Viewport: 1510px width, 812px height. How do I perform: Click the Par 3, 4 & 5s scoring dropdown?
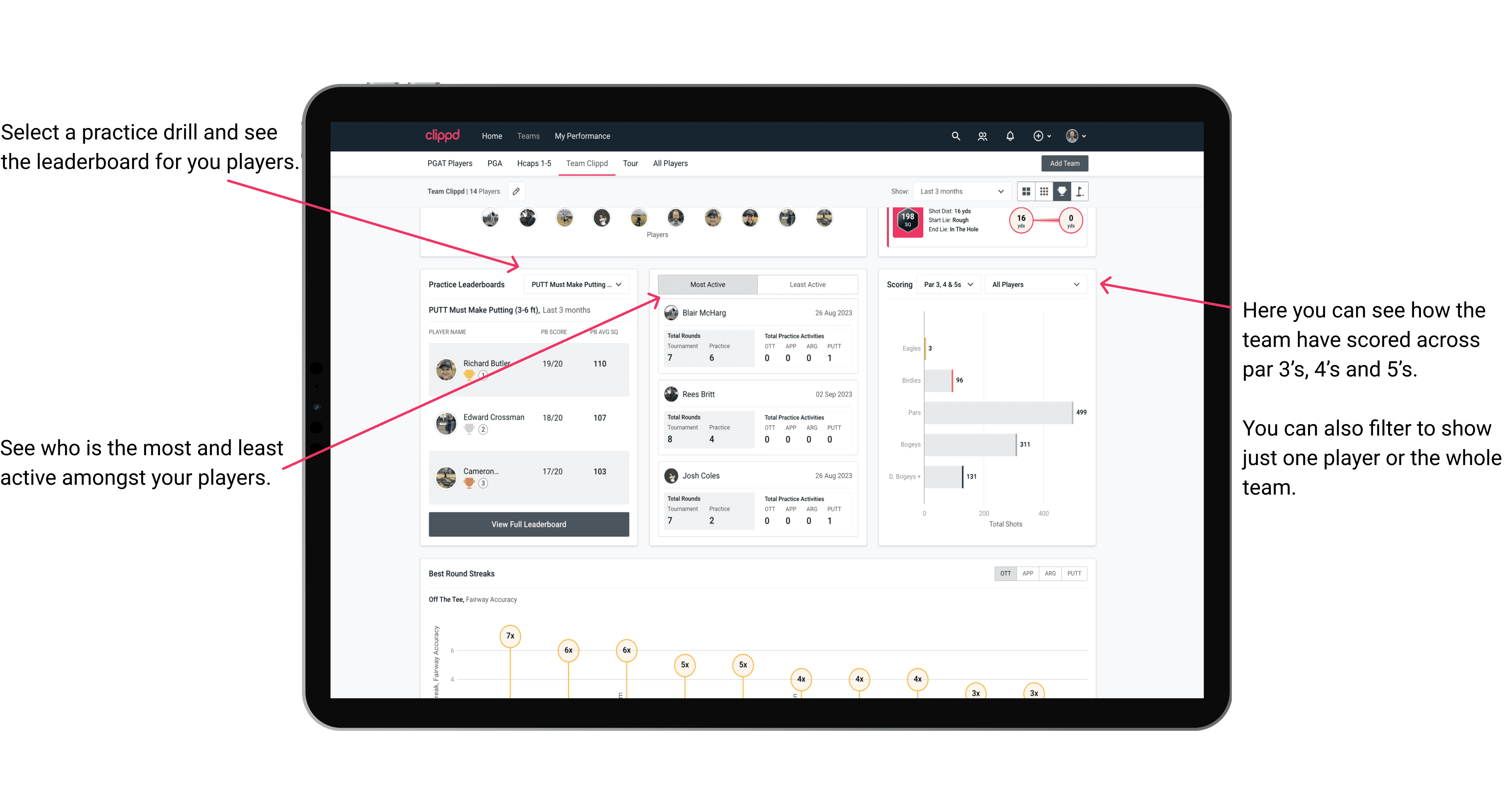pos(955,285)
